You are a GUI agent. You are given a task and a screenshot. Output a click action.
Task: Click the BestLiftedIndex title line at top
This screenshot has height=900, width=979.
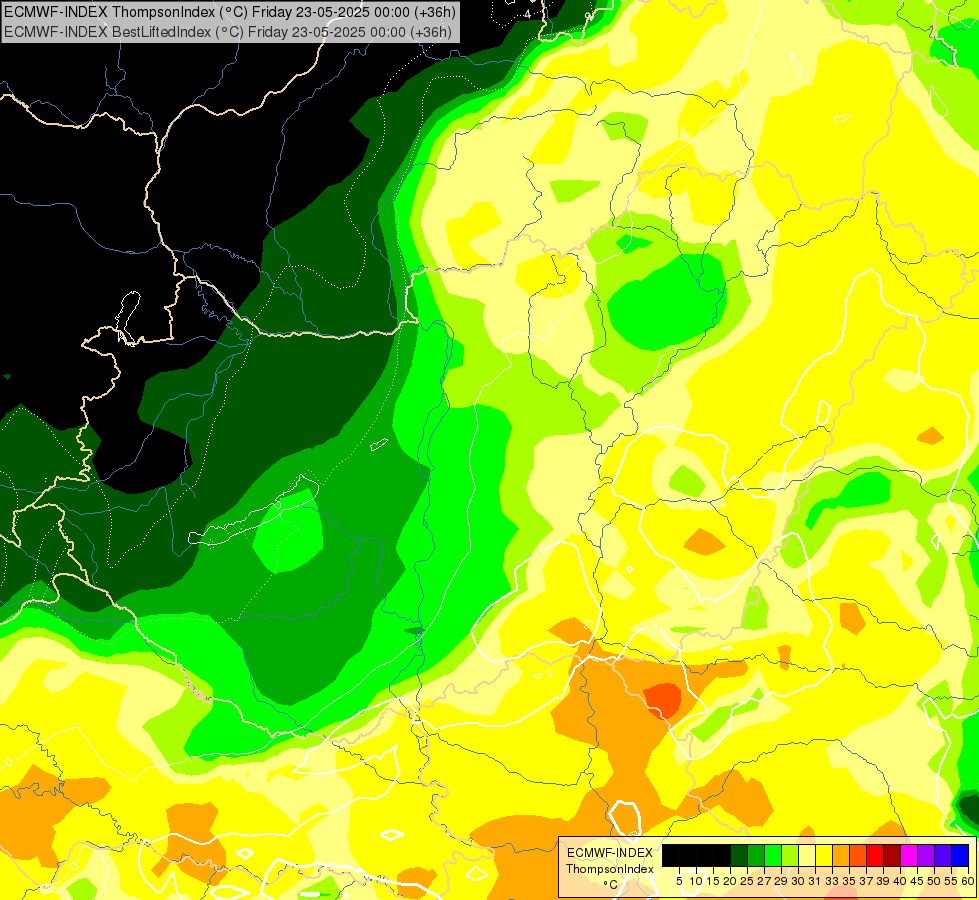point(227,31)
